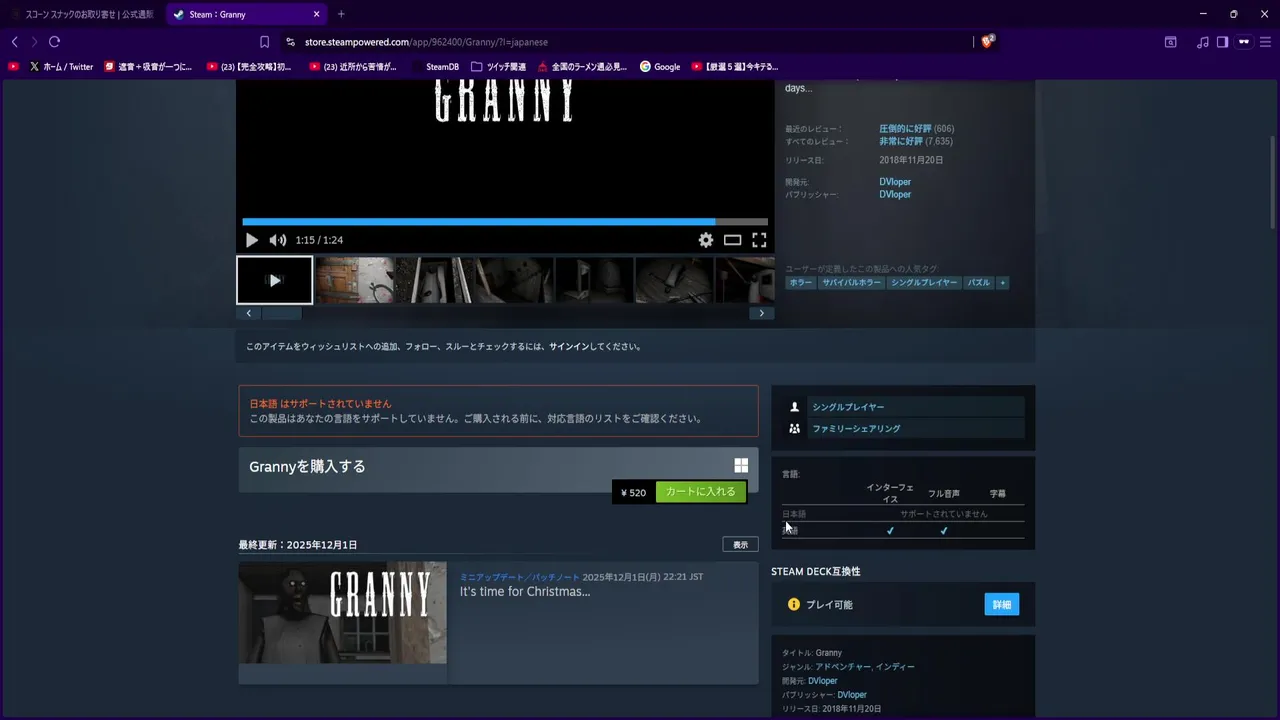Open video settings gear icon
The width and height of the screenshot is (1280, 720).
coord(706,240)
